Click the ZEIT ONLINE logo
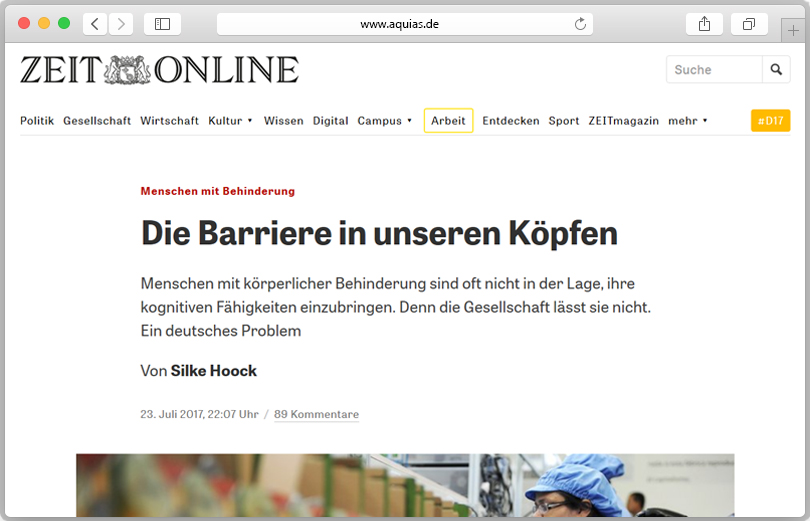The height and width of the screenshot is (521, 810). [x=159, y=70]
